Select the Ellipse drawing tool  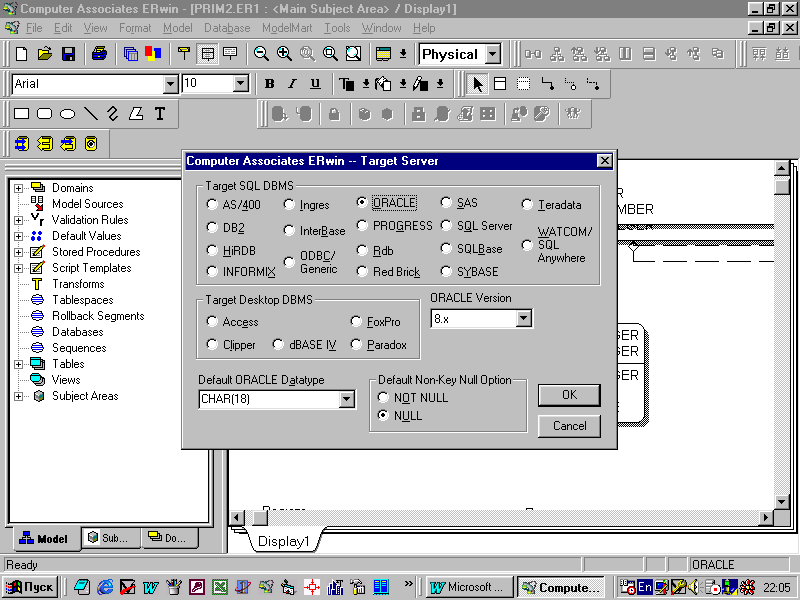(67, 113)
